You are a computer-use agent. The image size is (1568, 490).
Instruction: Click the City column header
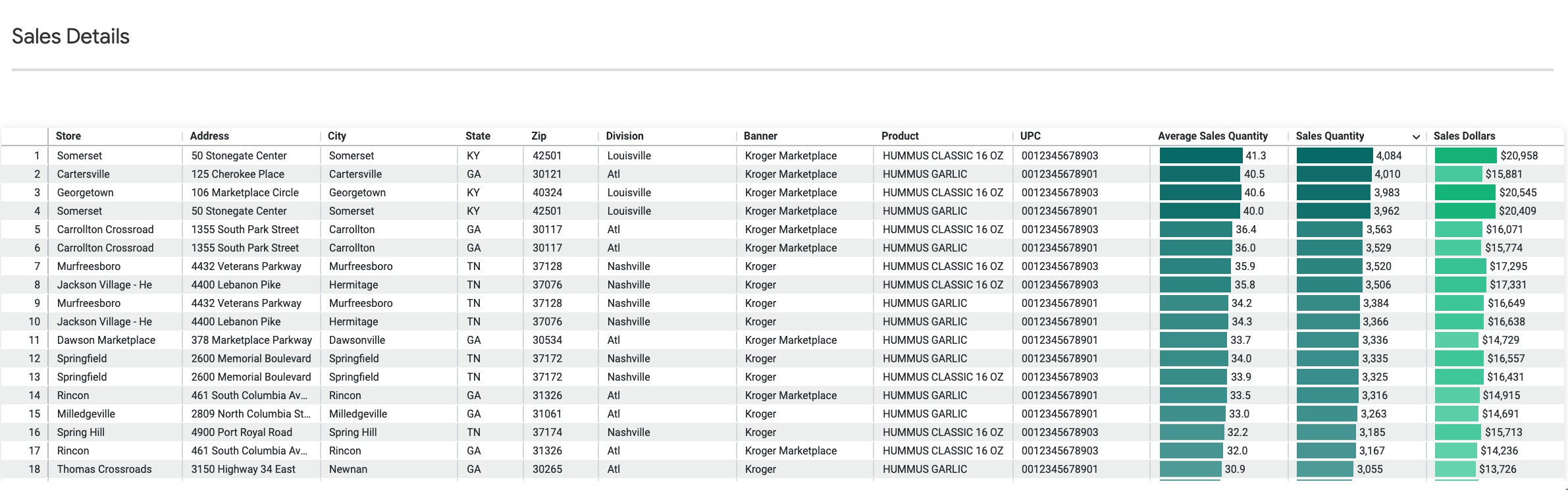(x=337, y=136)
